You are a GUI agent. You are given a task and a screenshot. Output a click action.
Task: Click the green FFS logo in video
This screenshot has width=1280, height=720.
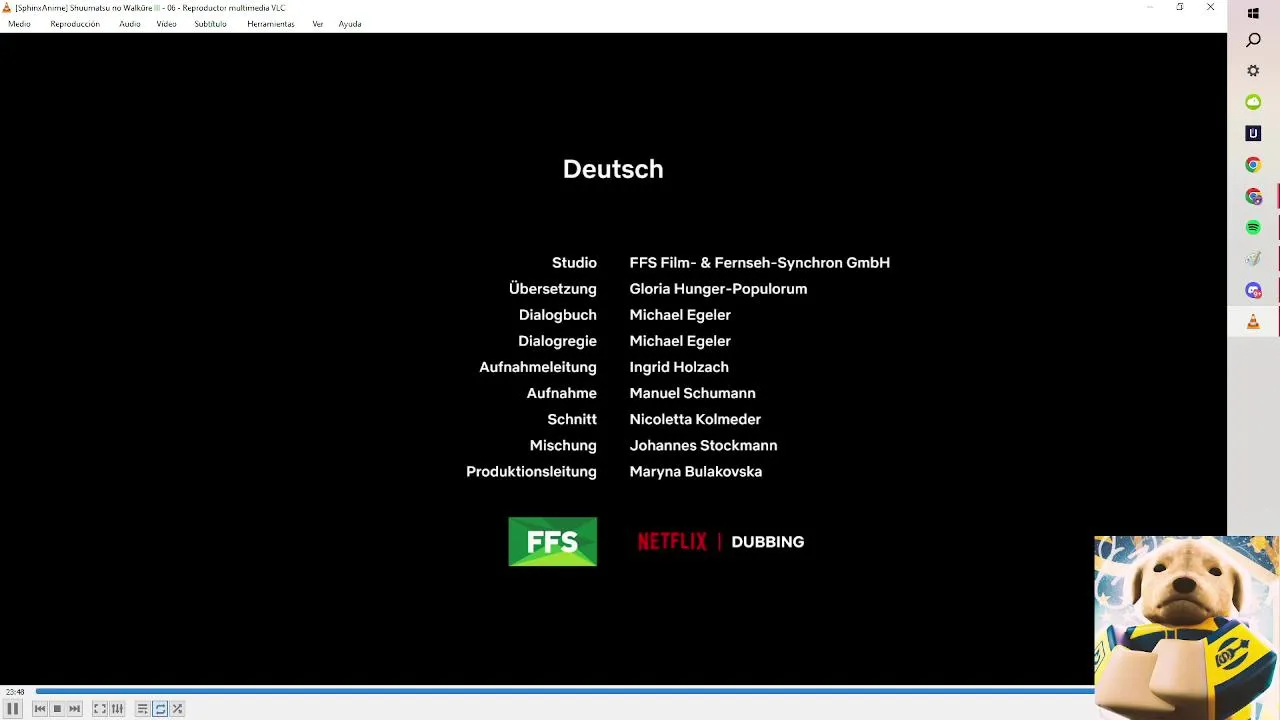pos(553,542)
